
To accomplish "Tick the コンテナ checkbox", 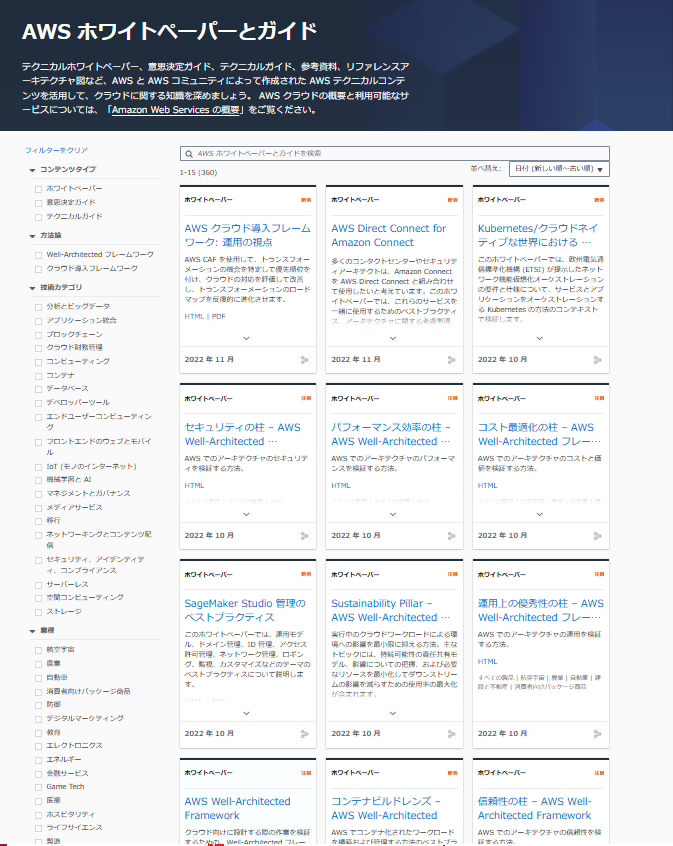I will (x=38, y=376).
